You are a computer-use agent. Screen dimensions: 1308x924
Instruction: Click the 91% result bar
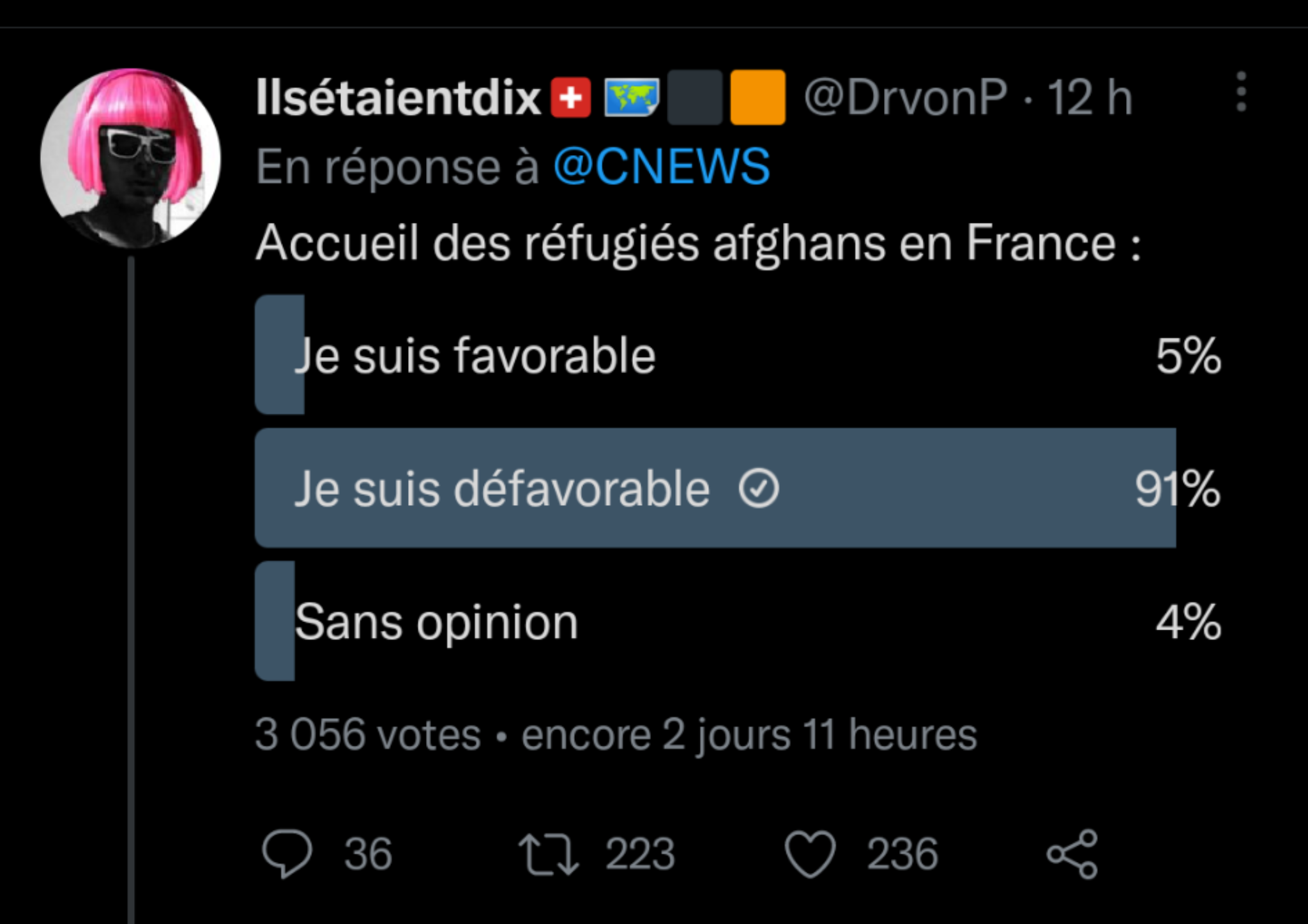click(715, 488)
